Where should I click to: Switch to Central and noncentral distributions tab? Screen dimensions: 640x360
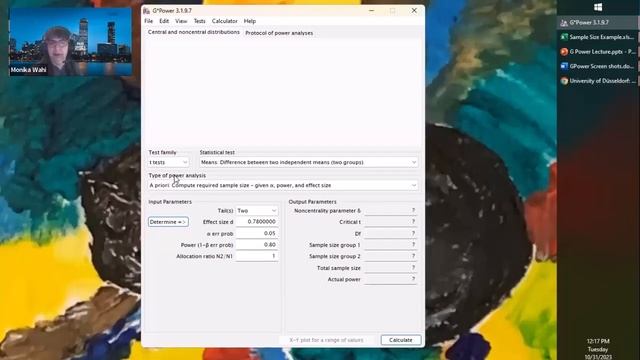(x=193, y=32)
